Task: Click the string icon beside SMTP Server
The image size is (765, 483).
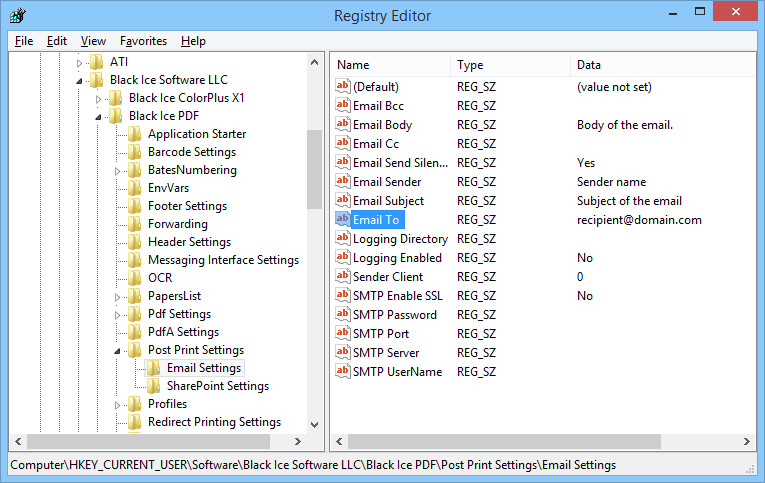Action: click(342, 353)
